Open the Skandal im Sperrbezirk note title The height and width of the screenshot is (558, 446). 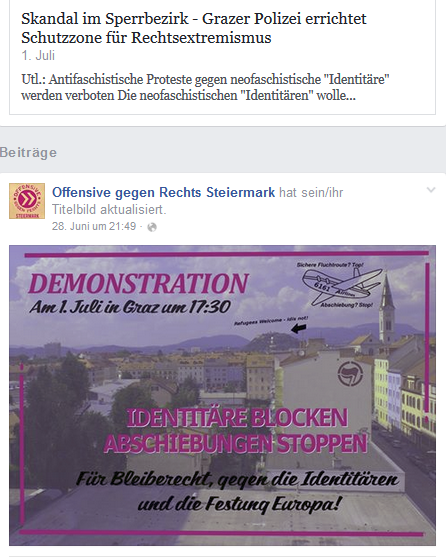pos(194,28)
